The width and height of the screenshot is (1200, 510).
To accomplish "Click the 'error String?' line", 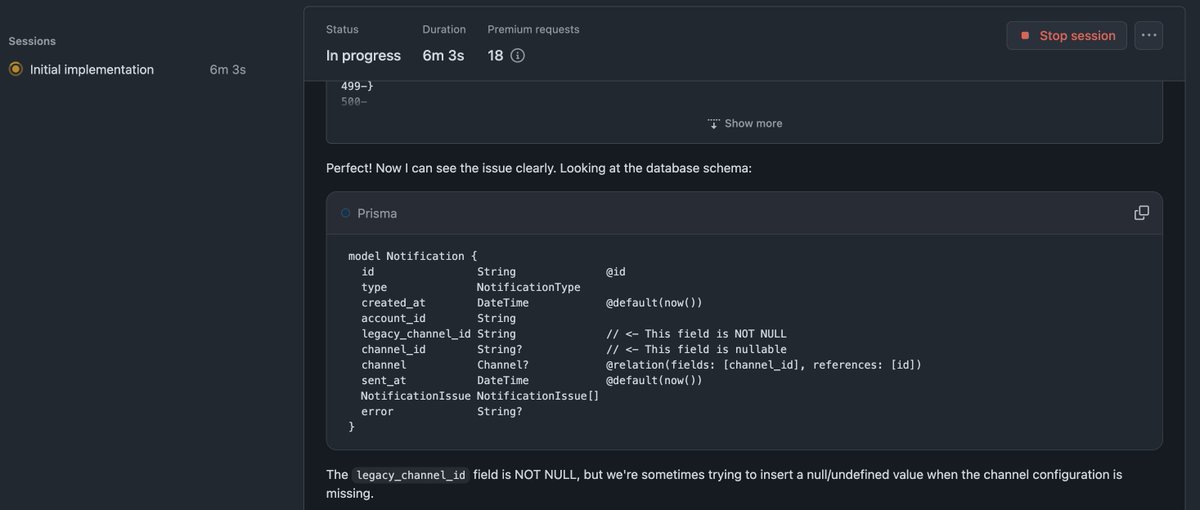I will click(x=441, y=411).
